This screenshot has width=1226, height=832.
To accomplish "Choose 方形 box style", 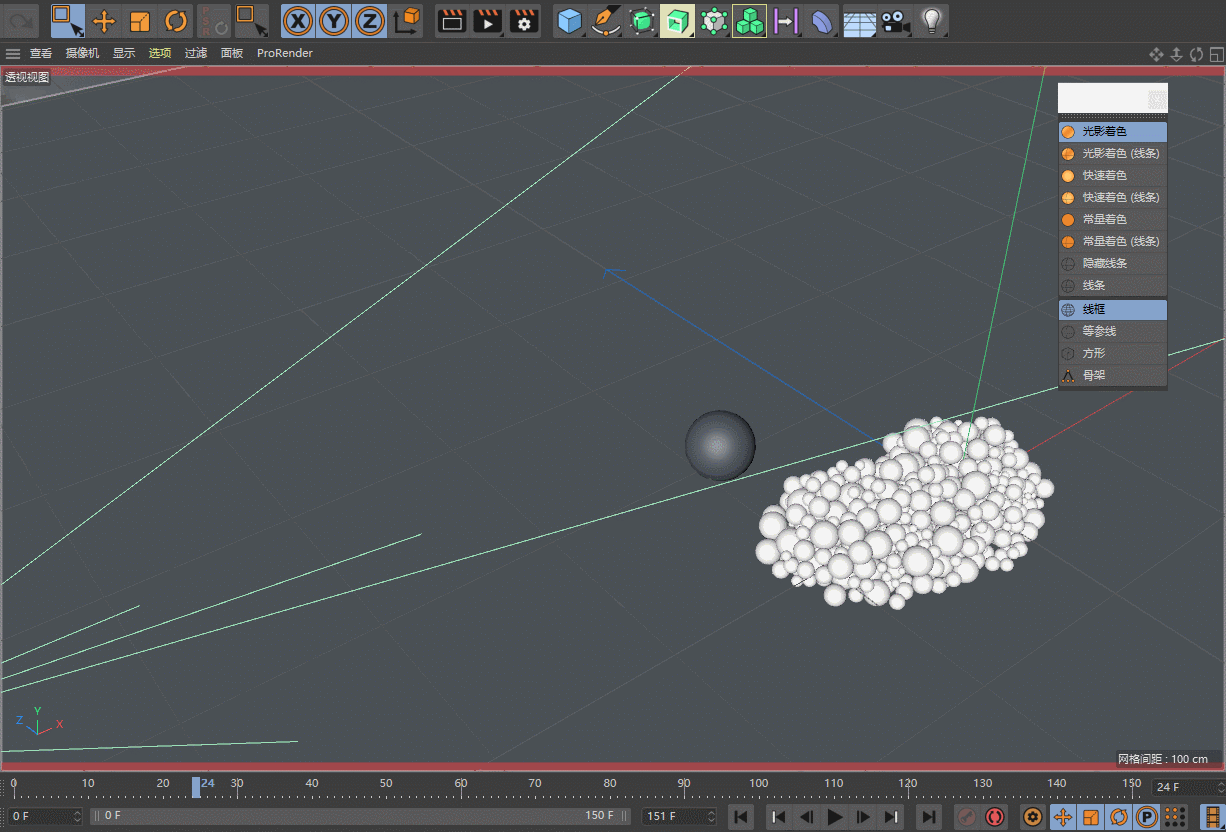I will (1113, 353).
